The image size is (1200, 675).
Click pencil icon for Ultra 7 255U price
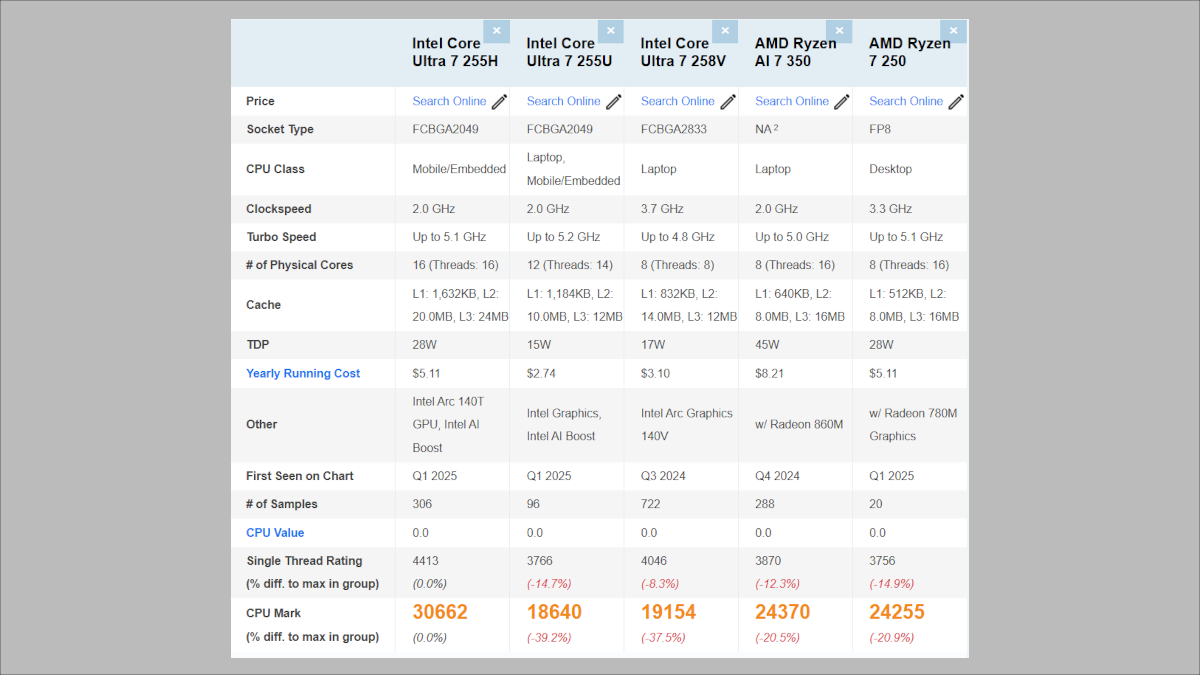[x=614, y=101]
